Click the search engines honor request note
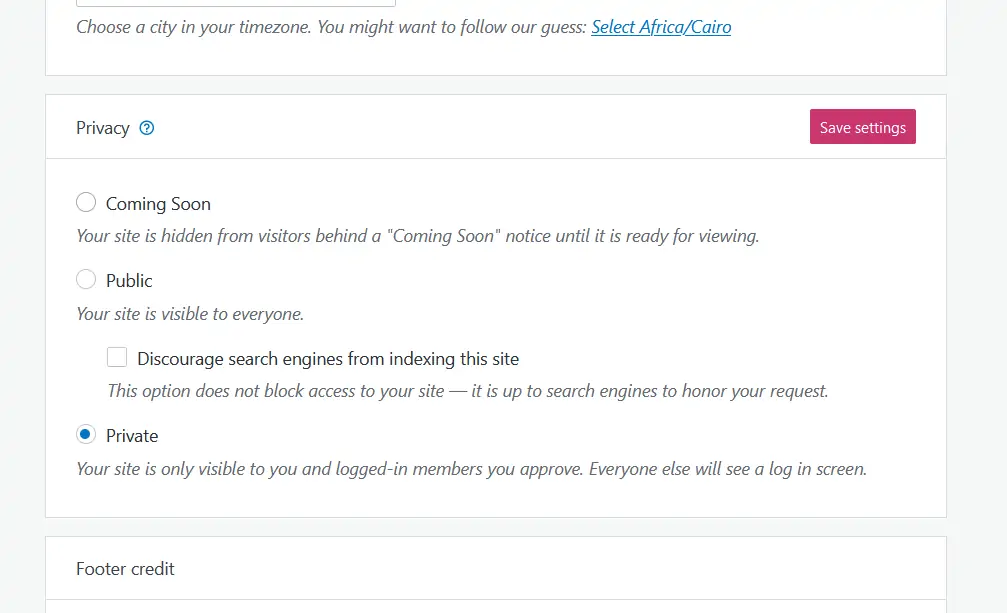This screenshot has height=613, width=1007. pyautogui.click(x=468, y=391)
